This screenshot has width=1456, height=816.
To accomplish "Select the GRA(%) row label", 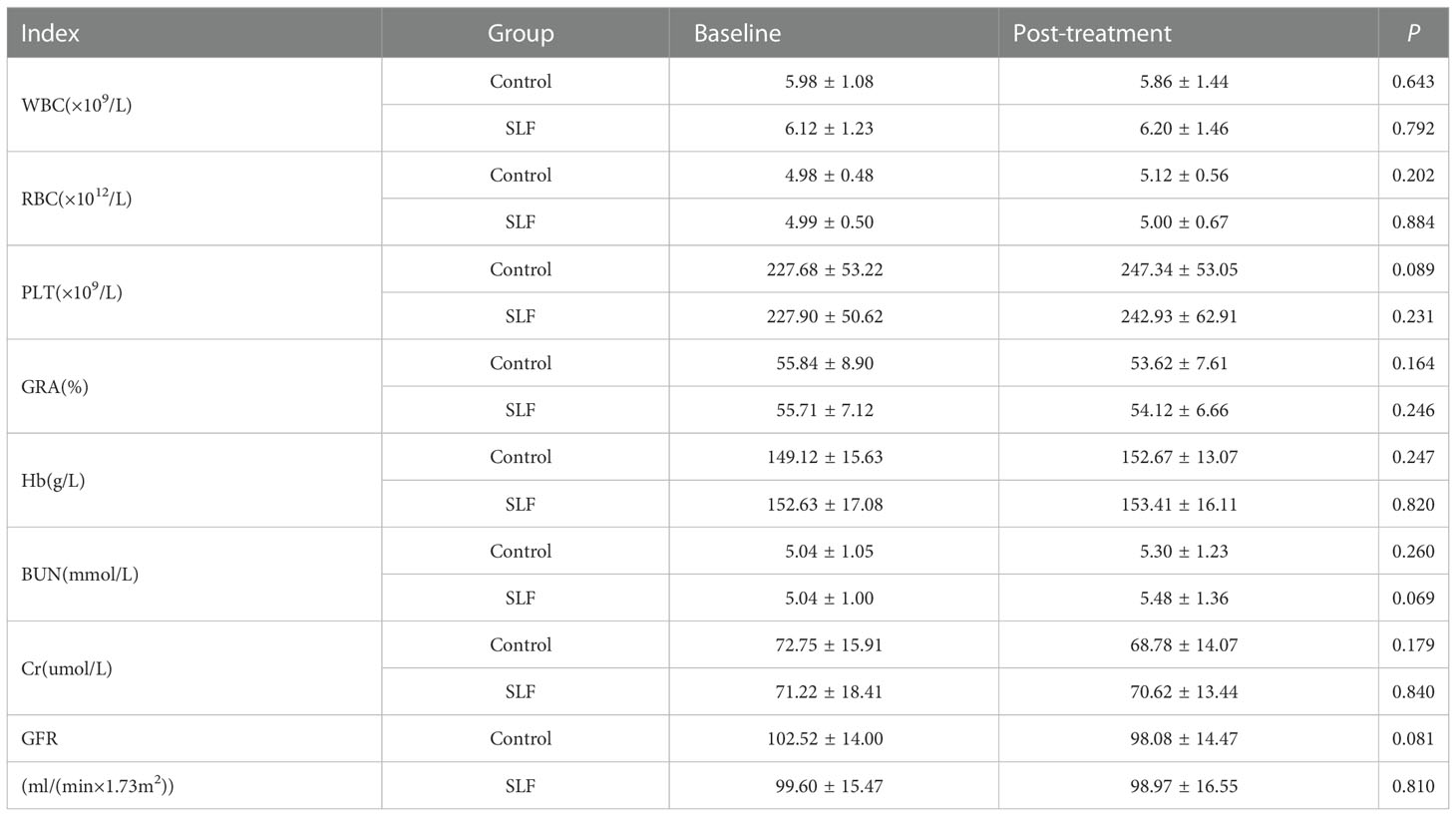I will click(x=55, y=387).
